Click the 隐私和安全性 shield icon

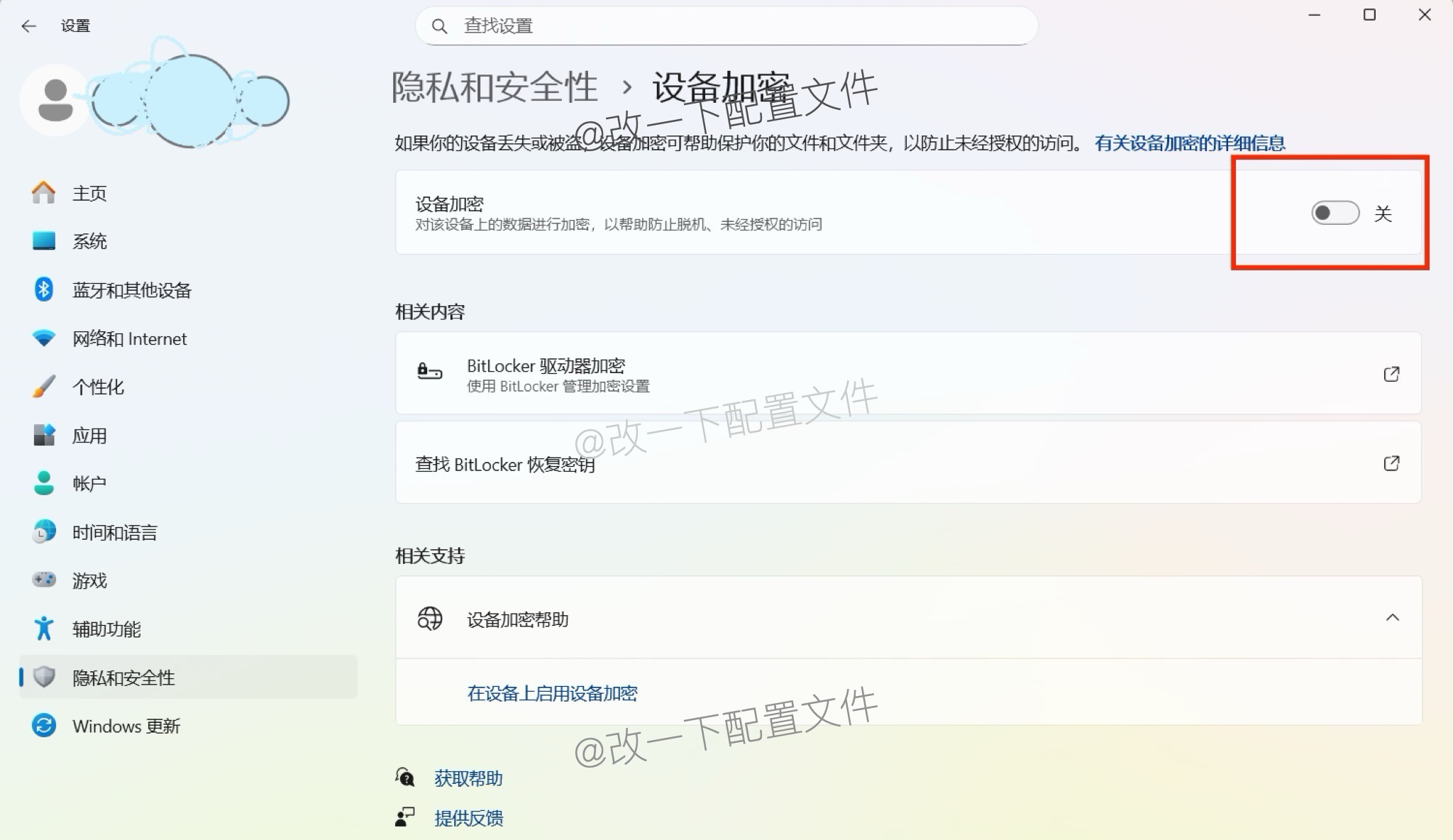click(x=44, y=678)
